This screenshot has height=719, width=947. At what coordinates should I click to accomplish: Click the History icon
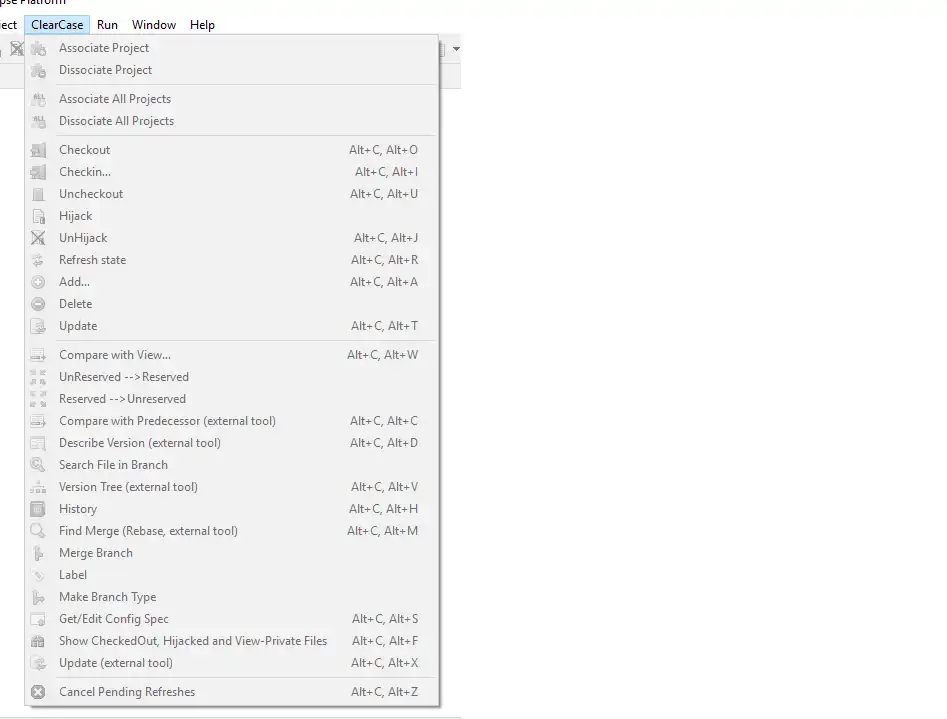38,509
